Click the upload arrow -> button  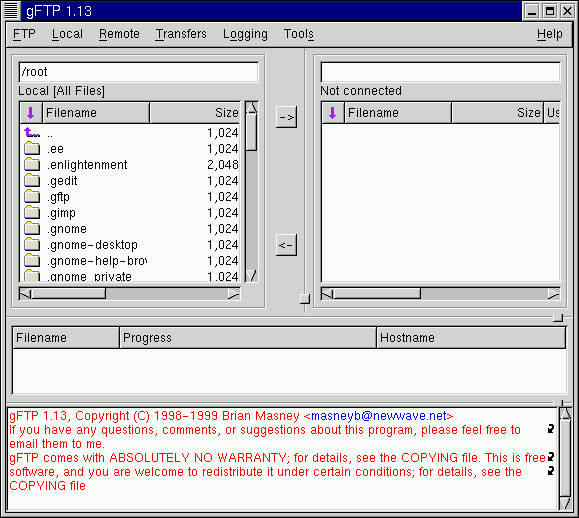[287, 117]
